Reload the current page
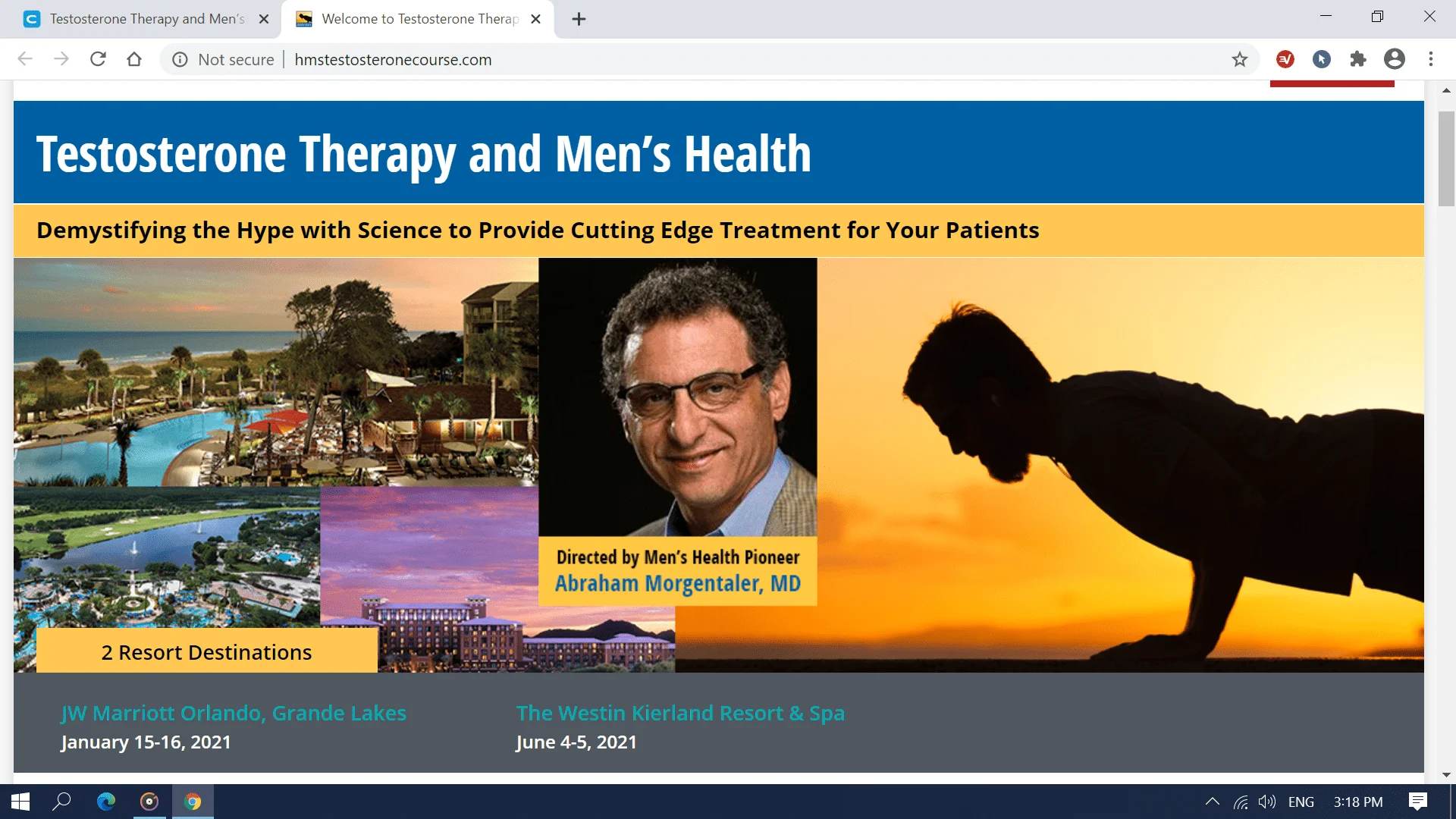 98,59
